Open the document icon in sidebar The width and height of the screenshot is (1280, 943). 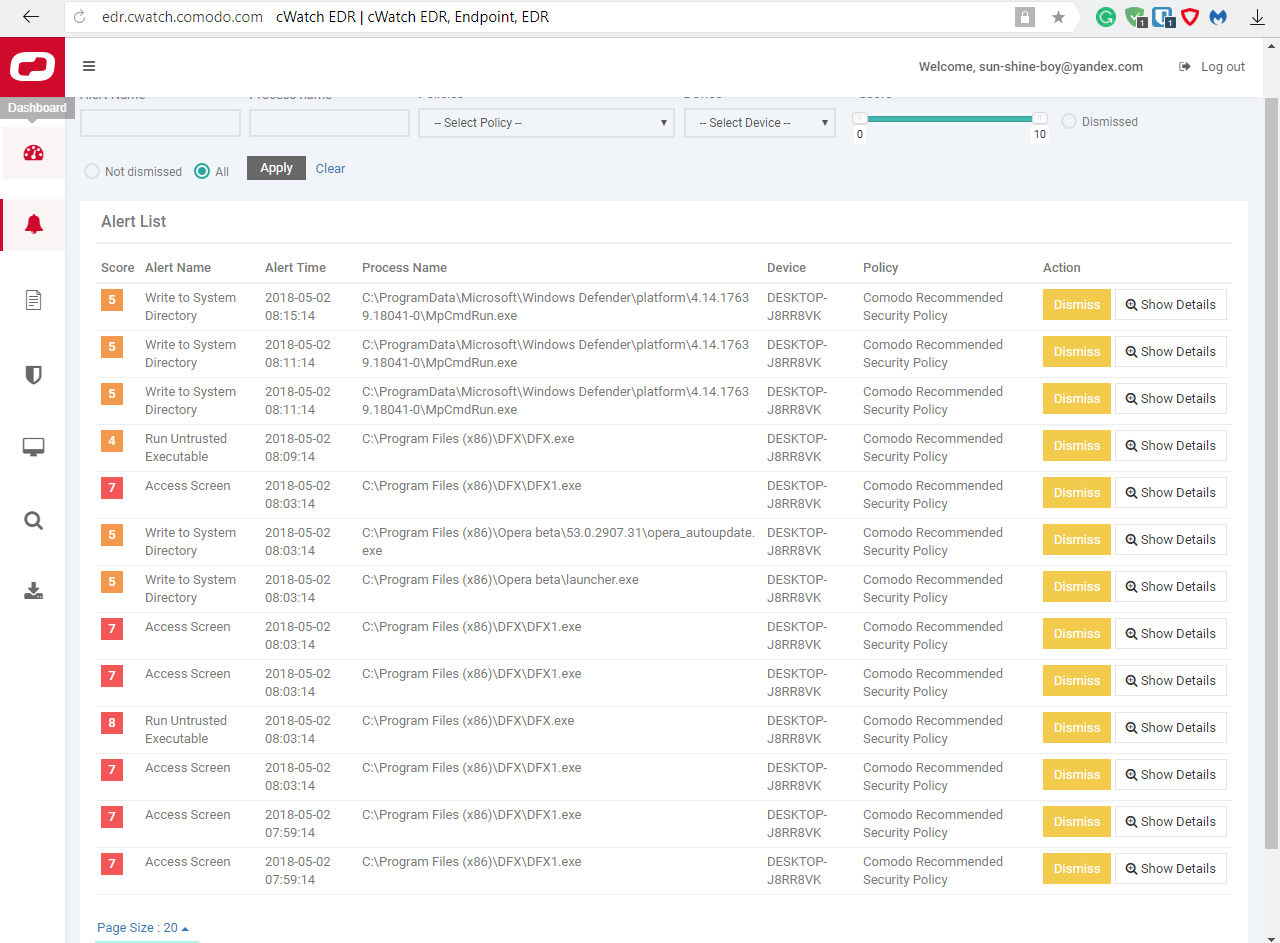point(33,300)
